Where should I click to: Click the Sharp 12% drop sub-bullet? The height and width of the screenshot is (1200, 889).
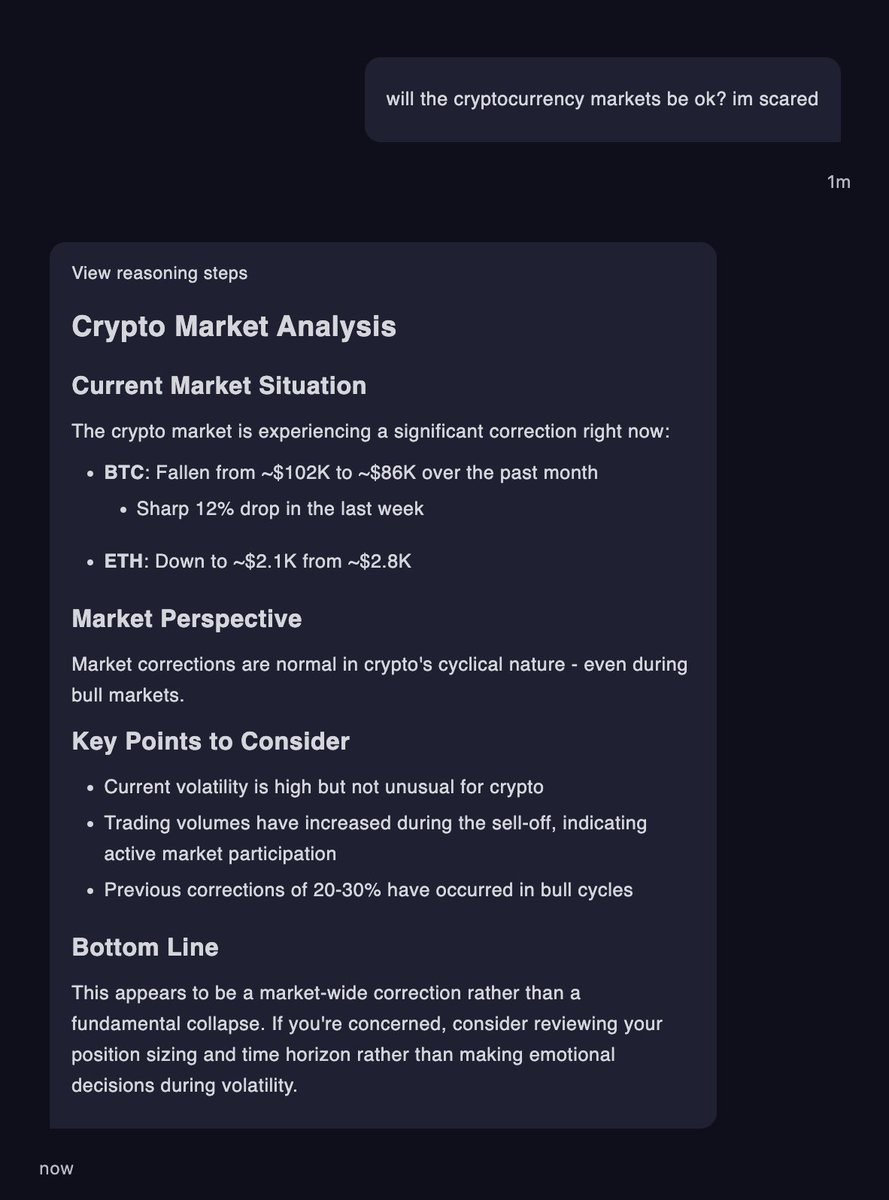[280, 508]
